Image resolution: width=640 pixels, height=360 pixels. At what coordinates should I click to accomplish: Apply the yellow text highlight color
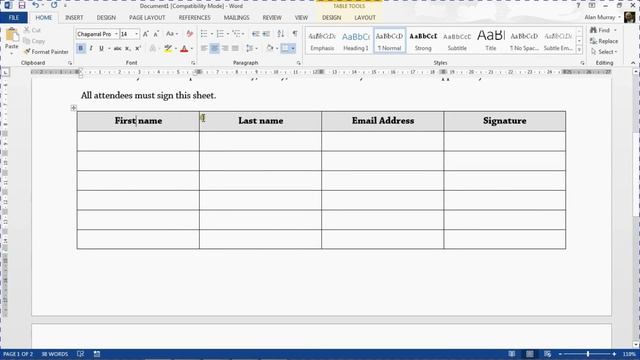pos(168,49)
